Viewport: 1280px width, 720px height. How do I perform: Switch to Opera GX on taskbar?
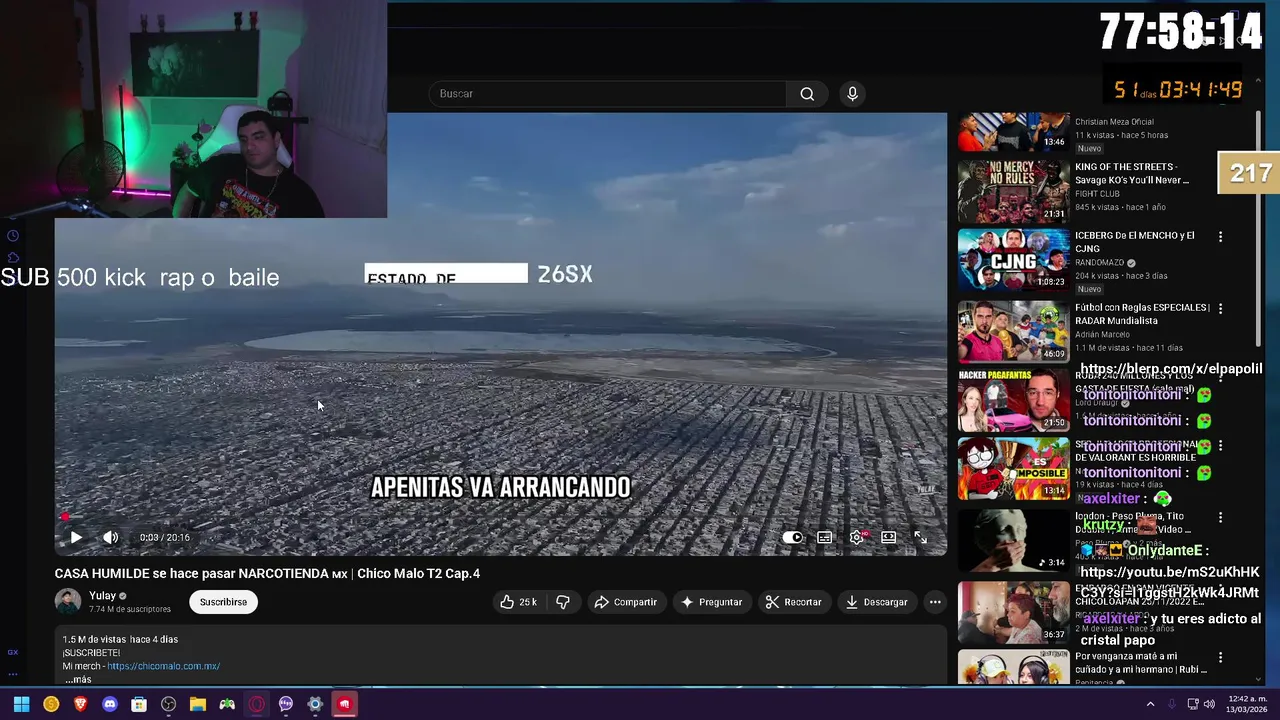(257, 704)
